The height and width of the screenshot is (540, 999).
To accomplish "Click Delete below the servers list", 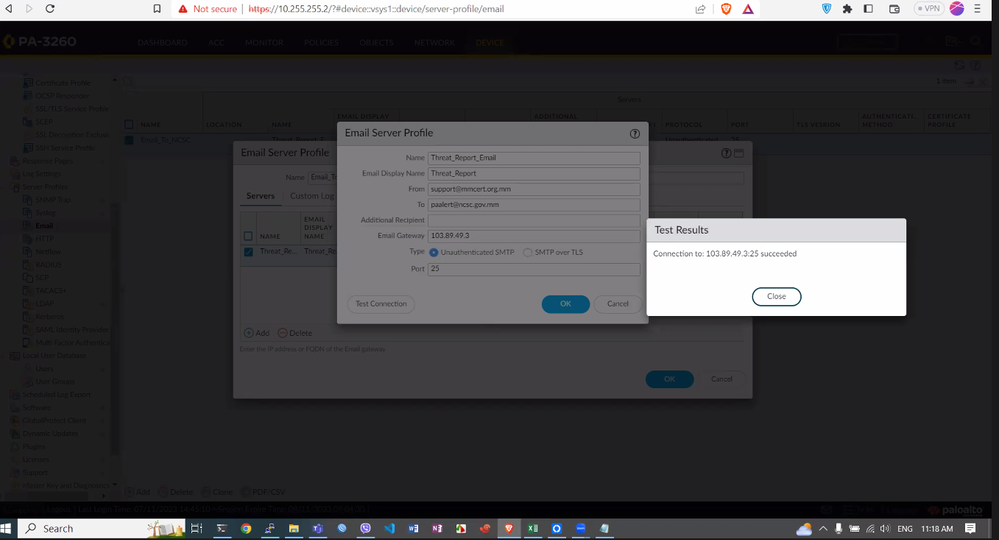I will coord(295,333).
